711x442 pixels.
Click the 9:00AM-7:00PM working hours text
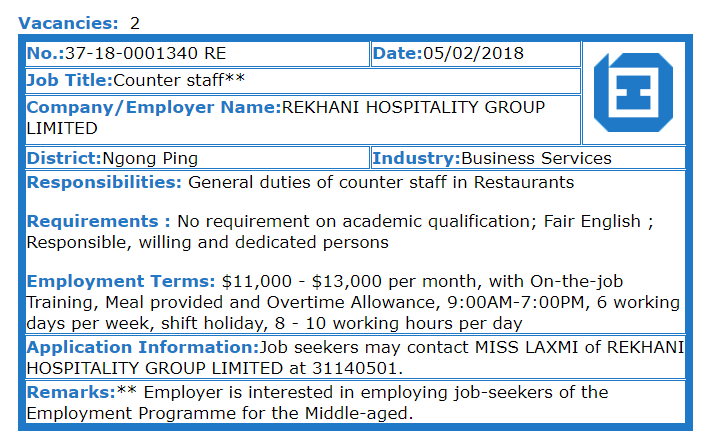click(x=516, y=302)
